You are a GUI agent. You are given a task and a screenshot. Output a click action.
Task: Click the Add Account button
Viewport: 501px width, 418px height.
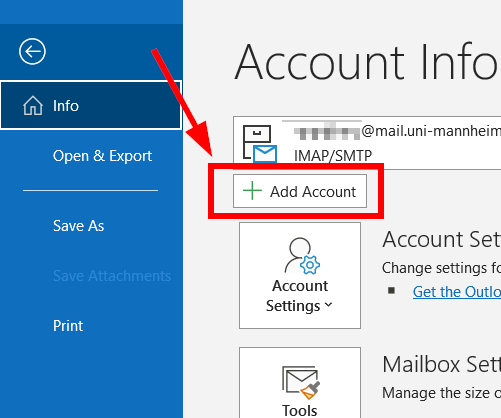(300, 191)
